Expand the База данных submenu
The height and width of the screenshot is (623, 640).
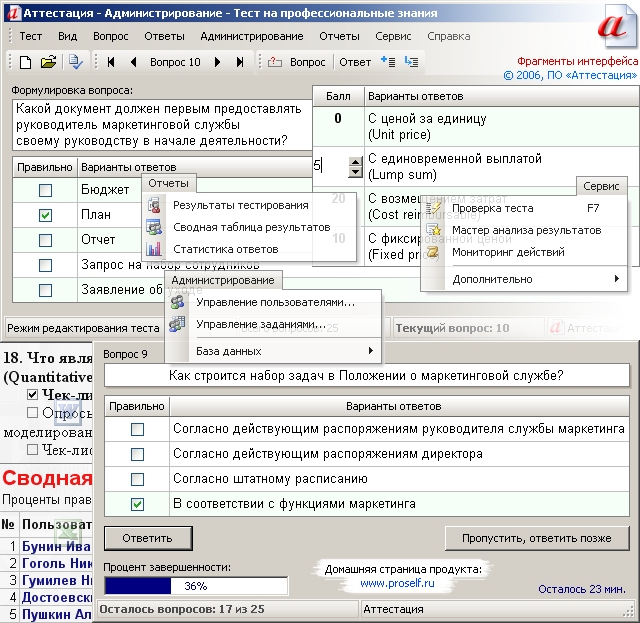point(371,351)
